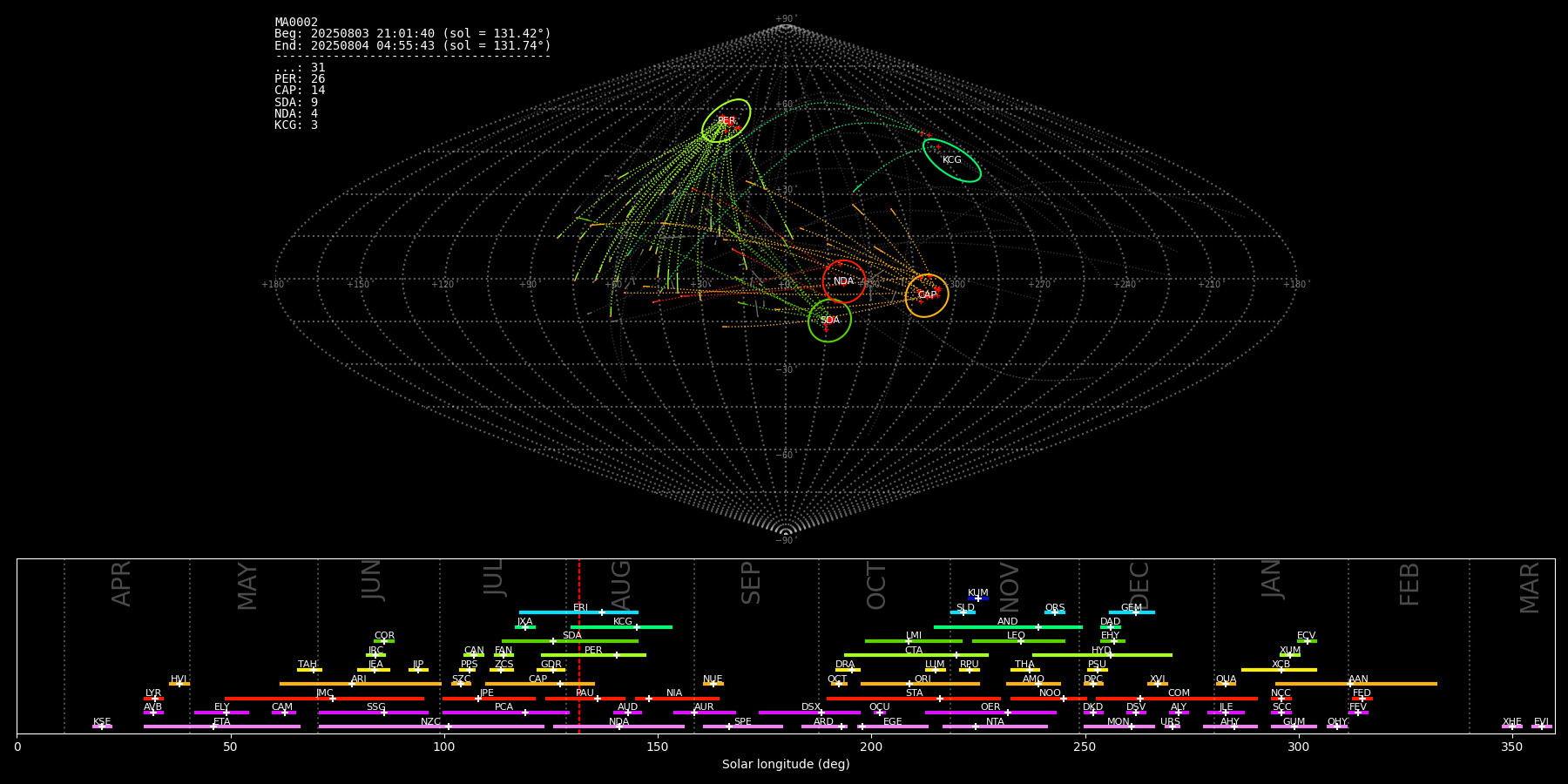Image resolution: width=1568 pixels, height=784 pixels.
Task: Click the blue KUM shower marker
Action: (978, 598)
